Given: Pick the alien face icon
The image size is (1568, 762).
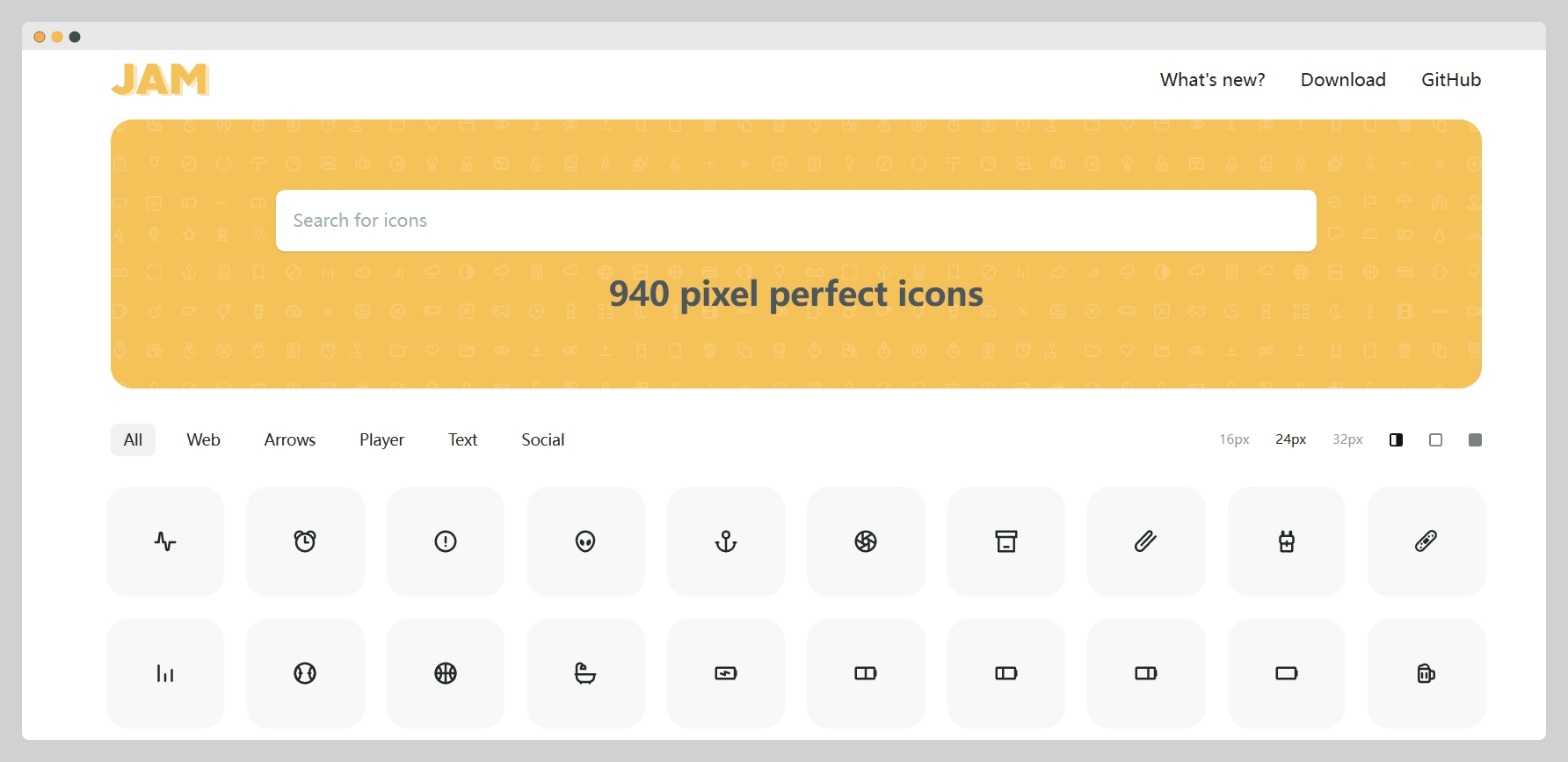Looking at the screenshot, I should pyautogui.click(x=585, y=541).
